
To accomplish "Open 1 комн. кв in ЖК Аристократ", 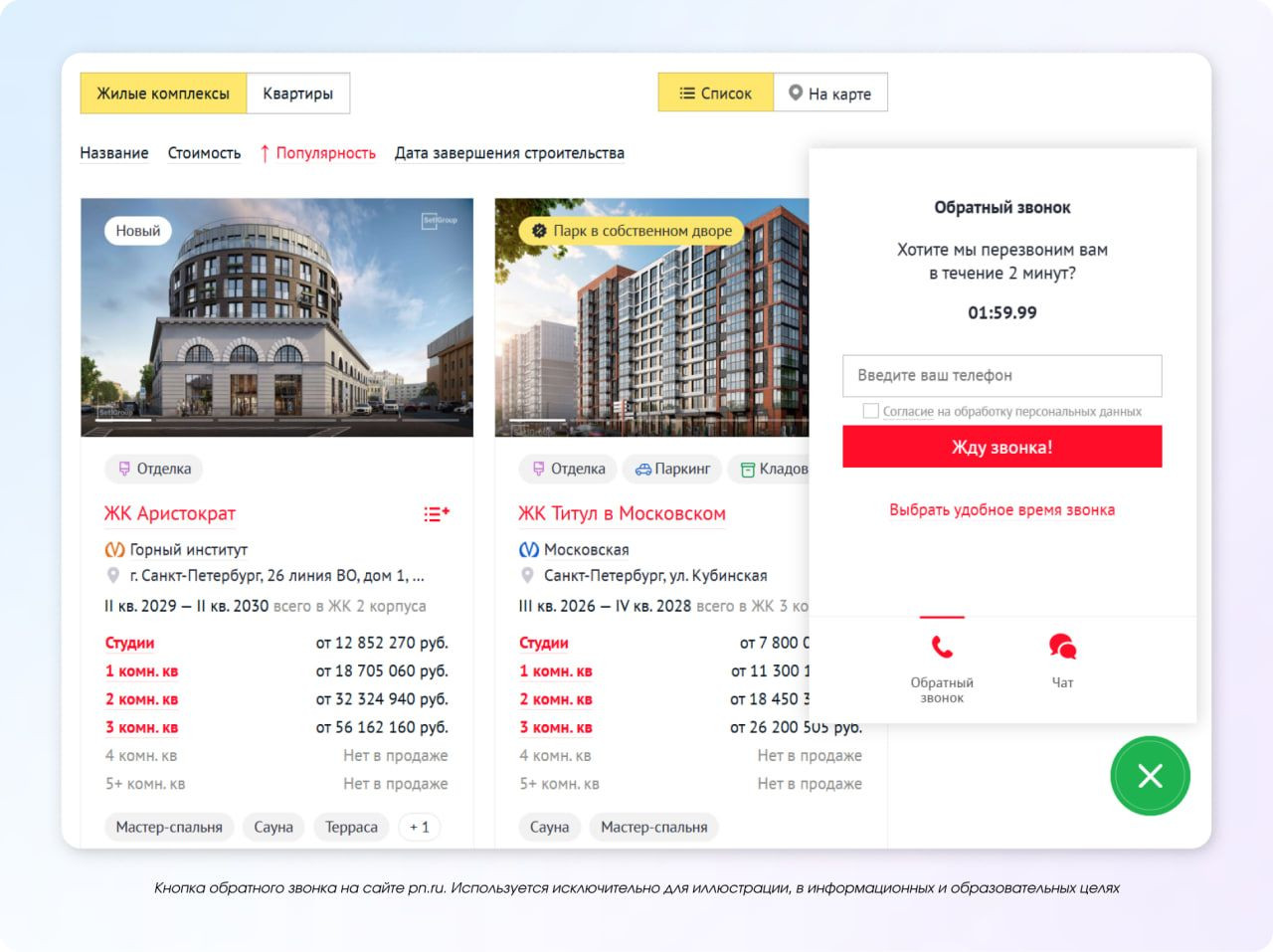I will [x=141, y=670].
